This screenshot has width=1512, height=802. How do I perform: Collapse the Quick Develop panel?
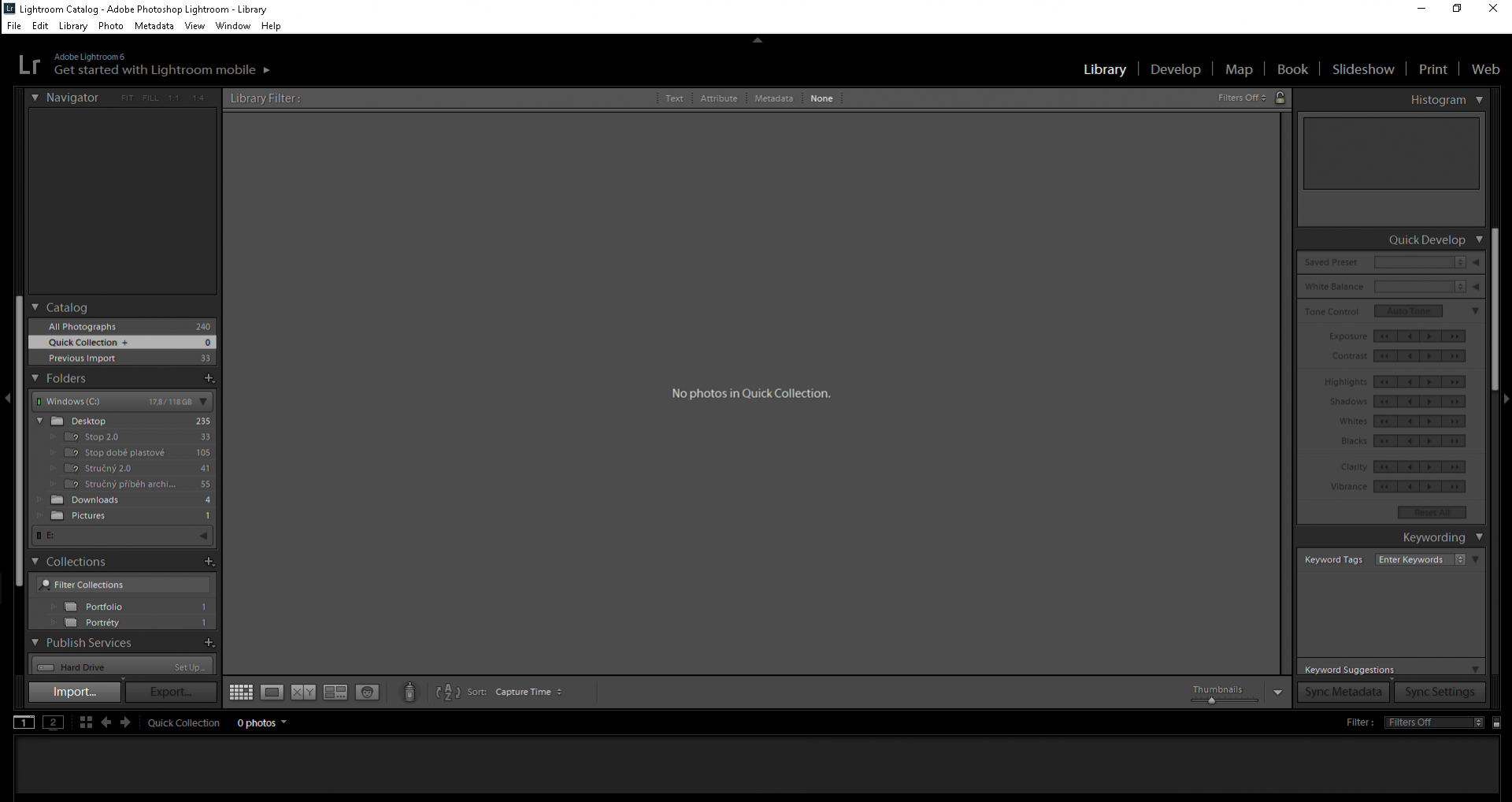click(1479, 239)
